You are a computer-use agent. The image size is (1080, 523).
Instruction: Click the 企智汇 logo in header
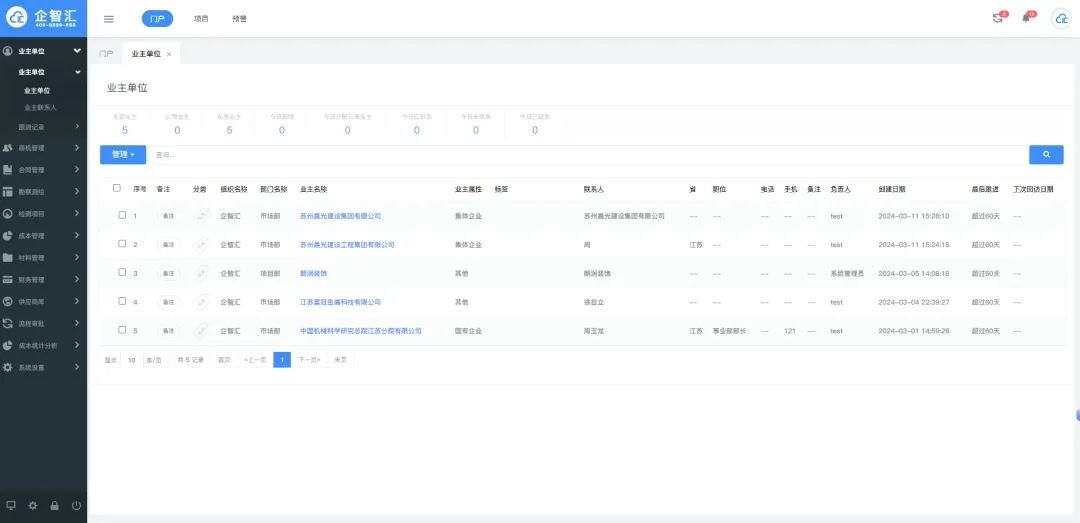(x=43, y=19)
